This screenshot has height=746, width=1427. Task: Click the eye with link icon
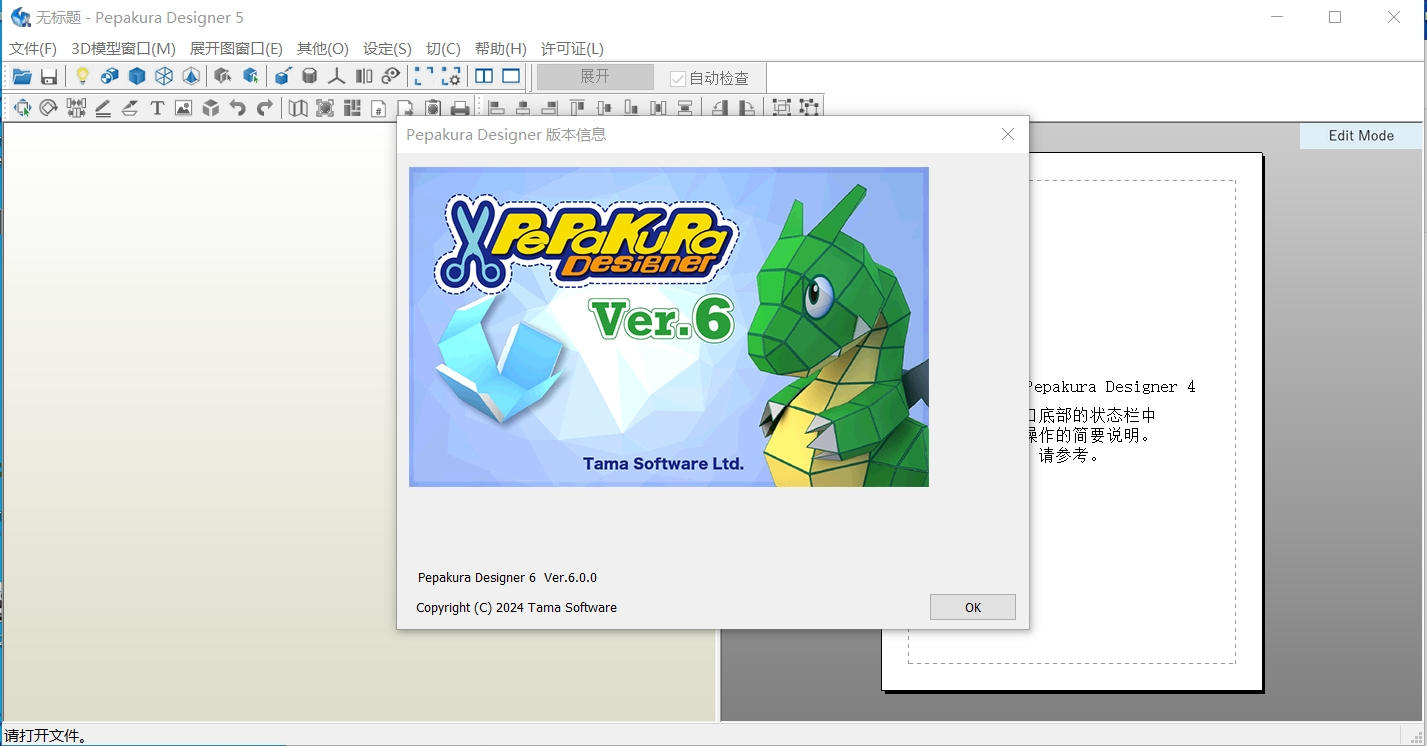click(x=391, y=77)
